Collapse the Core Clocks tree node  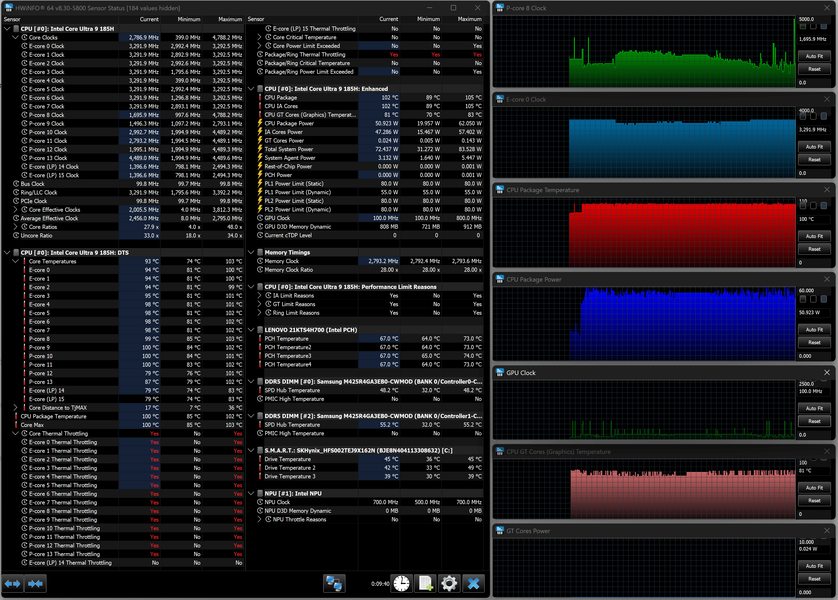pos(15,37)
